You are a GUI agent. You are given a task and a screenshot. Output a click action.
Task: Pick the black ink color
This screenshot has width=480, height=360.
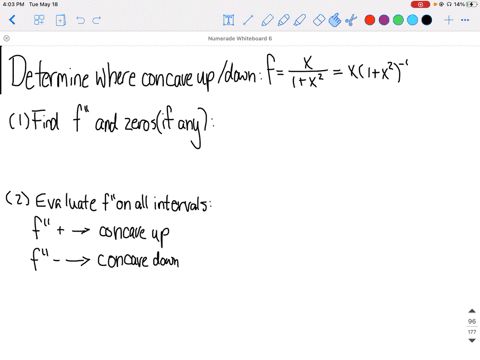(427, 20)
